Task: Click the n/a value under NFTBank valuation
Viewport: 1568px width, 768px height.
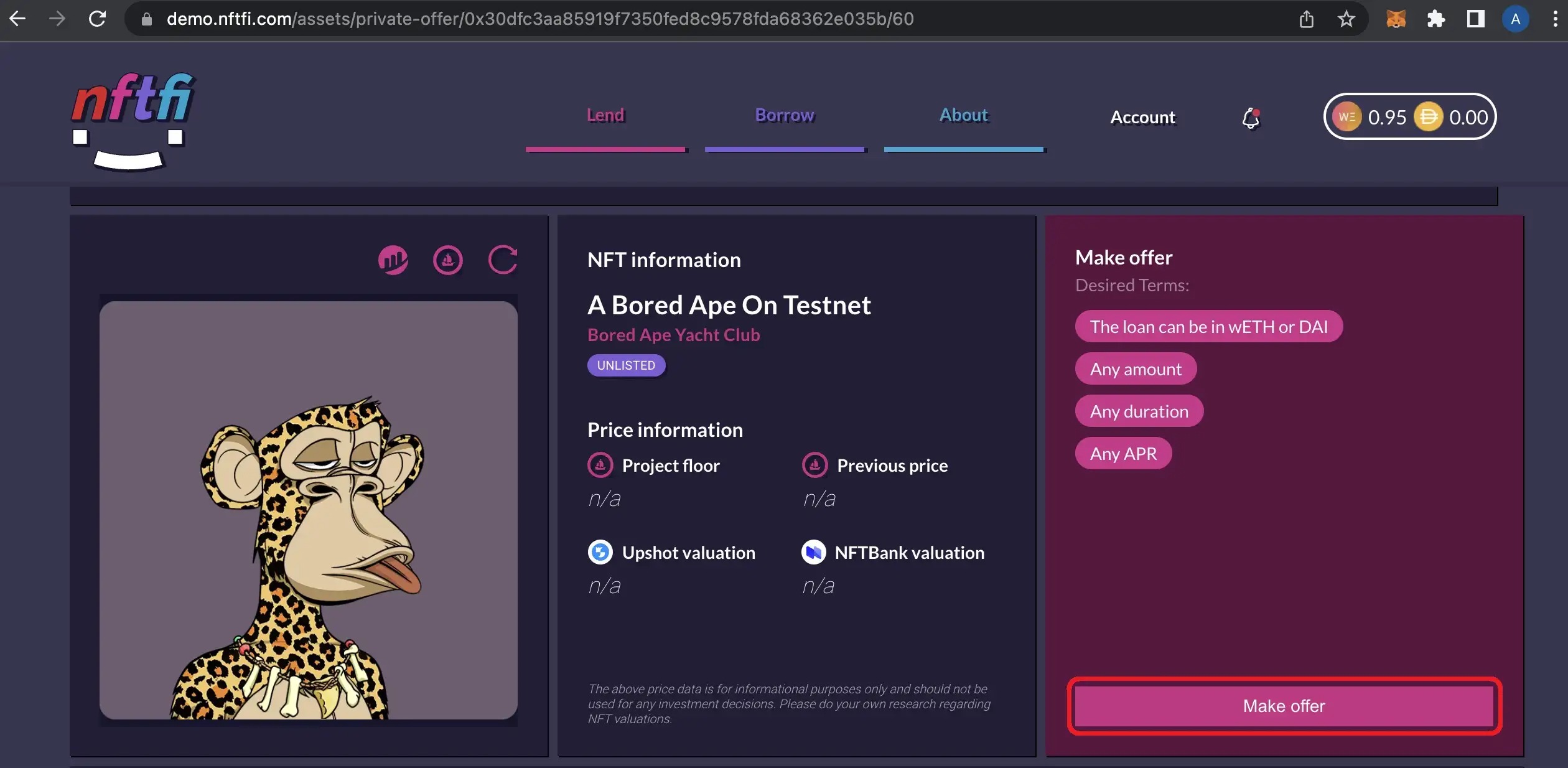Action: click(818, 586)
